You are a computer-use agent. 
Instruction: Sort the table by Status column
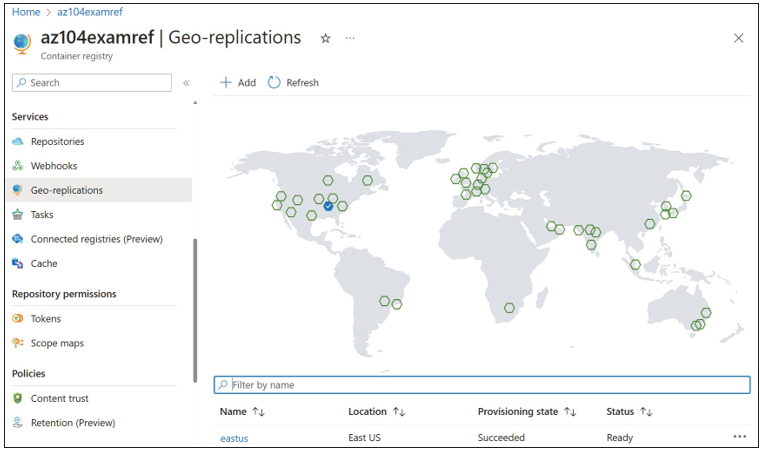629,412
